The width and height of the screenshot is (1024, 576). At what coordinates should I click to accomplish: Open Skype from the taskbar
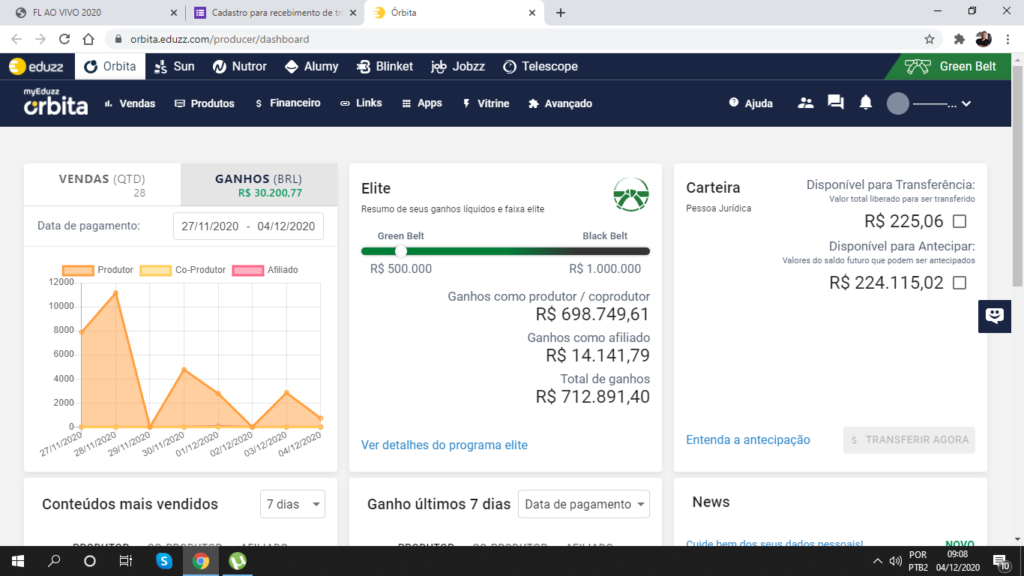pos(164,561)
